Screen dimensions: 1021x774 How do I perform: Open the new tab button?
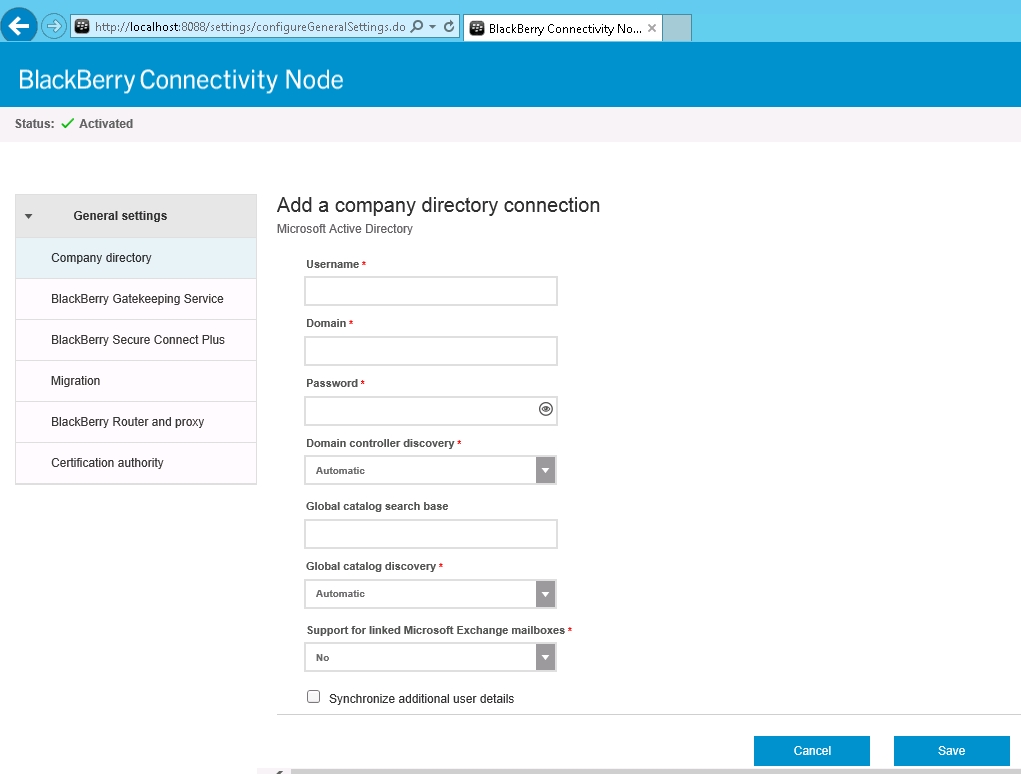point(677,28)
